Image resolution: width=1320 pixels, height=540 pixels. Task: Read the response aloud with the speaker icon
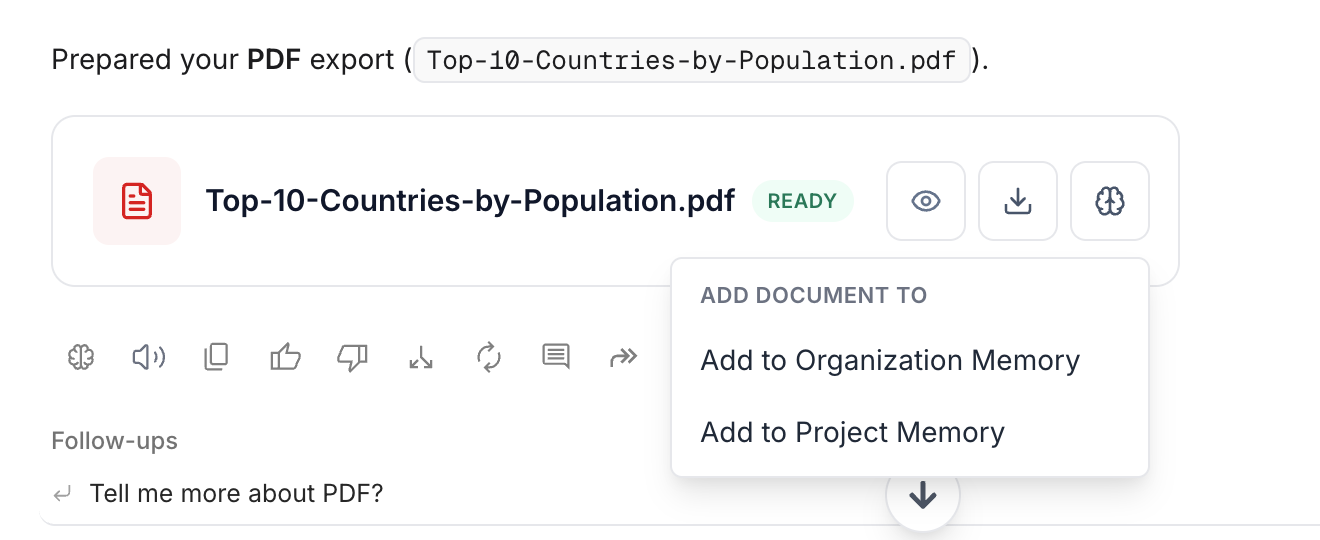point(149,356)
